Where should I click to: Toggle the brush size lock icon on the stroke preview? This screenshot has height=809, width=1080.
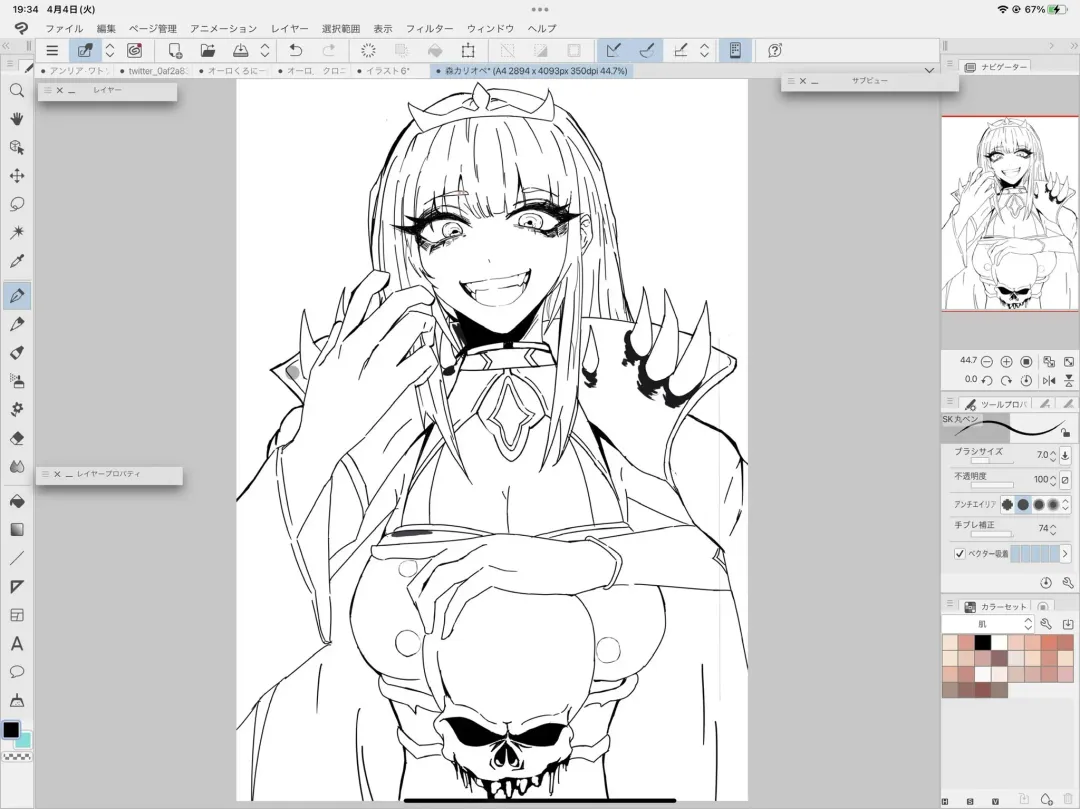(x=1065, y=432)
